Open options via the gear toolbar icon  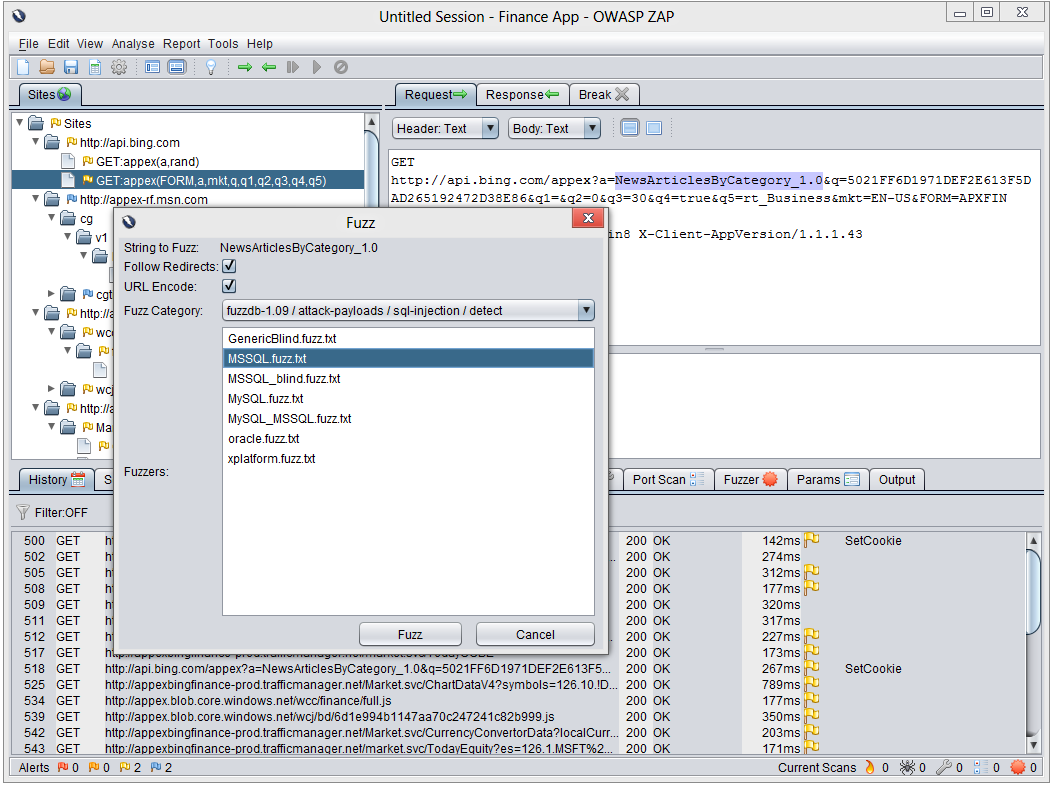coord(119,67)
